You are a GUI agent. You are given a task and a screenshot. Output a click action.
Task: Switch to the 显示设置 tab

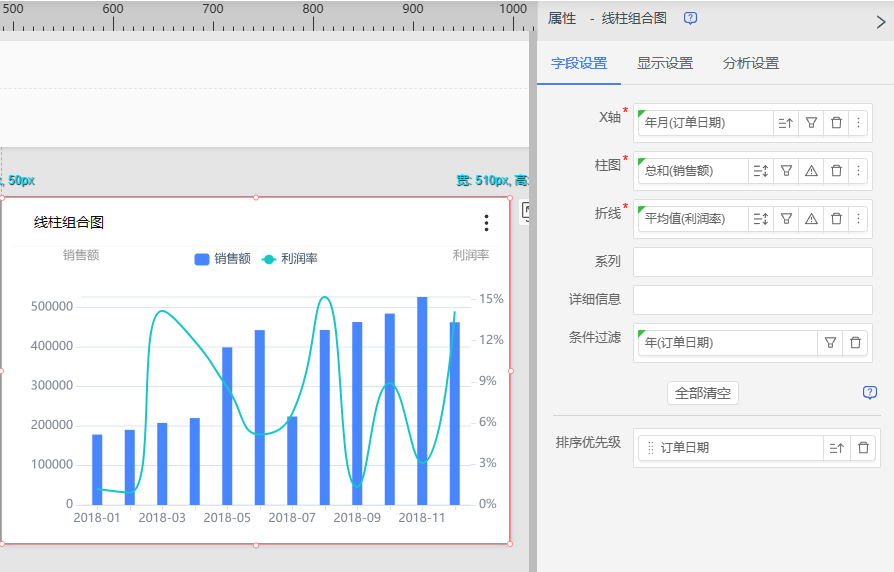click(x=665, y=63)
